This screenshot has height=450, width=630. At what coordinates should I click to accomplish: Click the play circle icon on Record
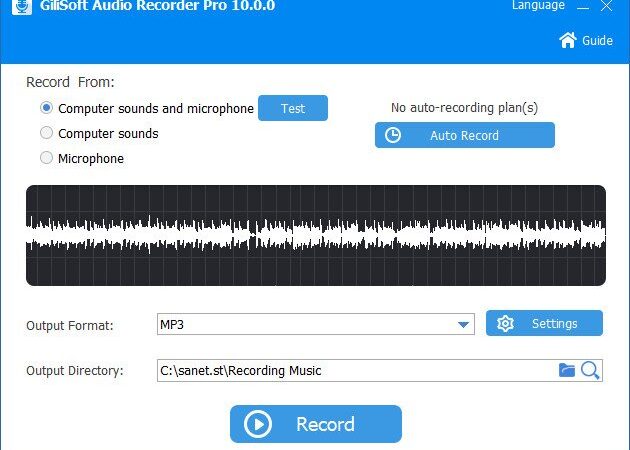[258, 424]
